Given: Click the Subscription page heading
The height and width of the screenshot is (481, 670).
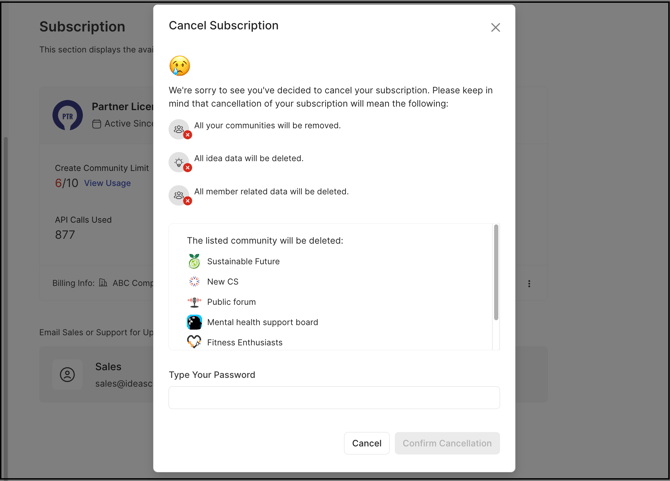Looking at the screenshot, I should tap(82, 26).
